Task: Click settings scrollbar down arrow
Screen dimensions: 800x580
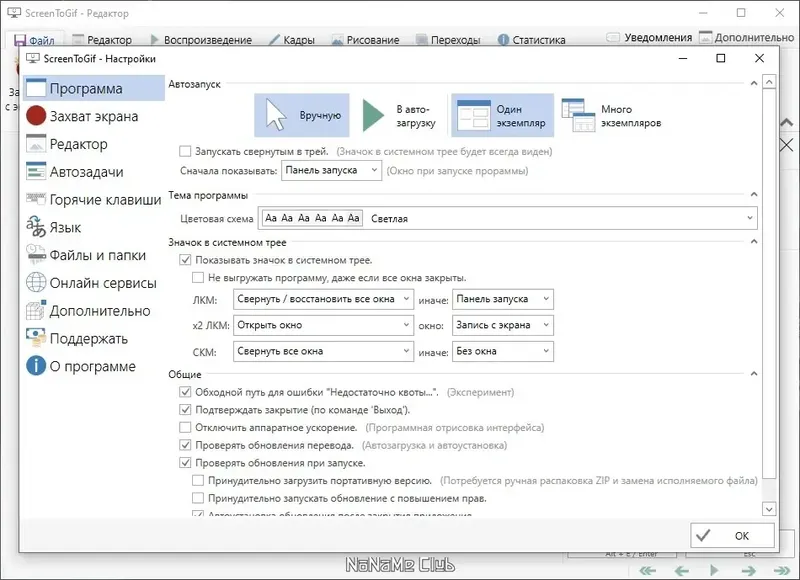Action: click(x=769, y=509)
